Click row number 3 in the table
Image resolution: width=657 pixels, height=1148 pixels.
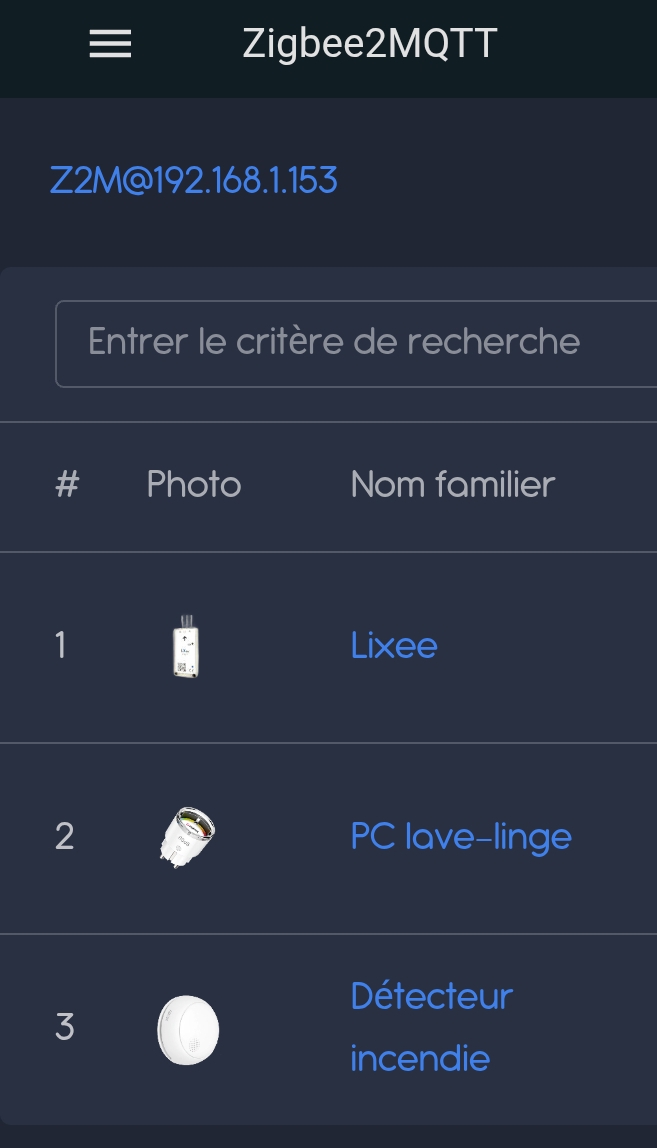coord(65,1027)
